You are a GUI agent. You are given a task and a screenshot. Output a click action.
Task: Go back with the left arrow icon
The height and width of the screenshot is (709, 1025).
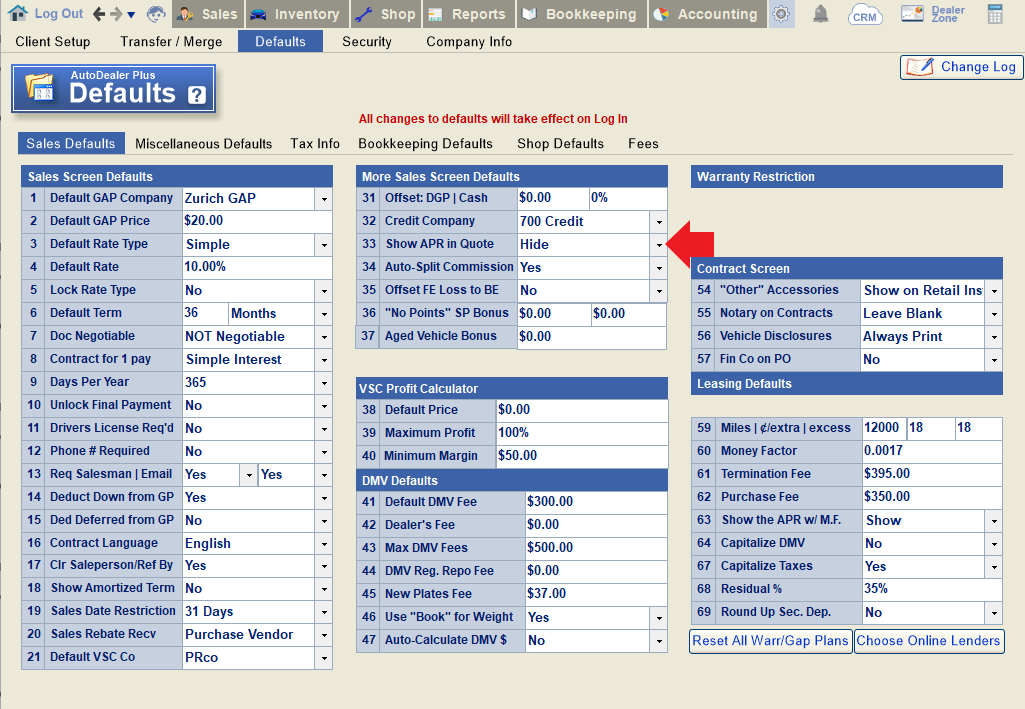click(99, 14)
